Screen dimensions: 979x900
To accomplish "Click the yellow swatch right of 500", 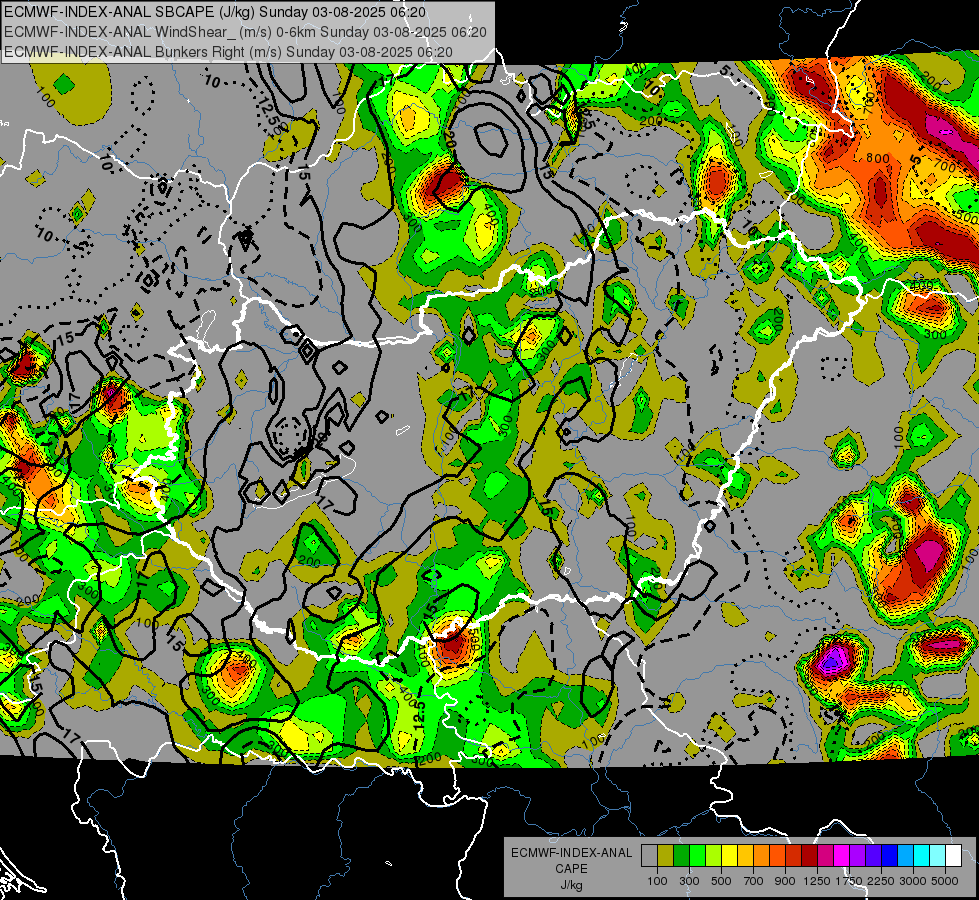I will click(729, 856).
